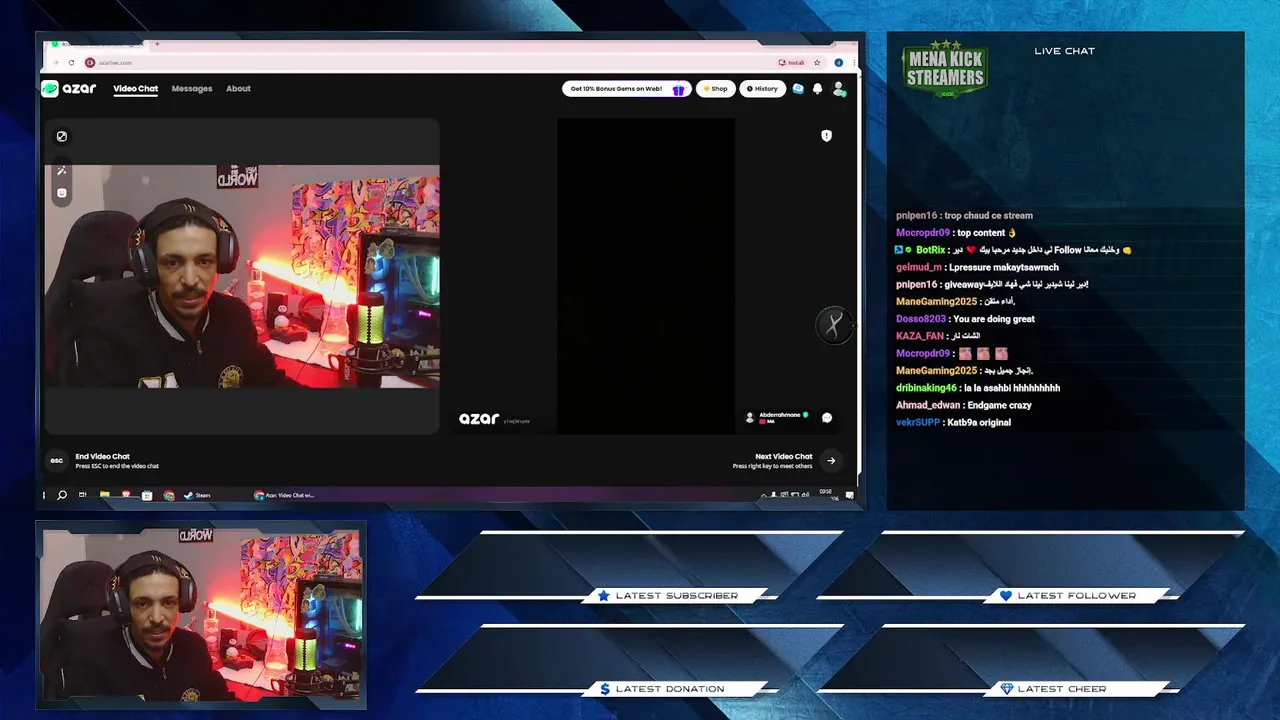
Task: Click the Install button in address bar
Action: [793, 62]
